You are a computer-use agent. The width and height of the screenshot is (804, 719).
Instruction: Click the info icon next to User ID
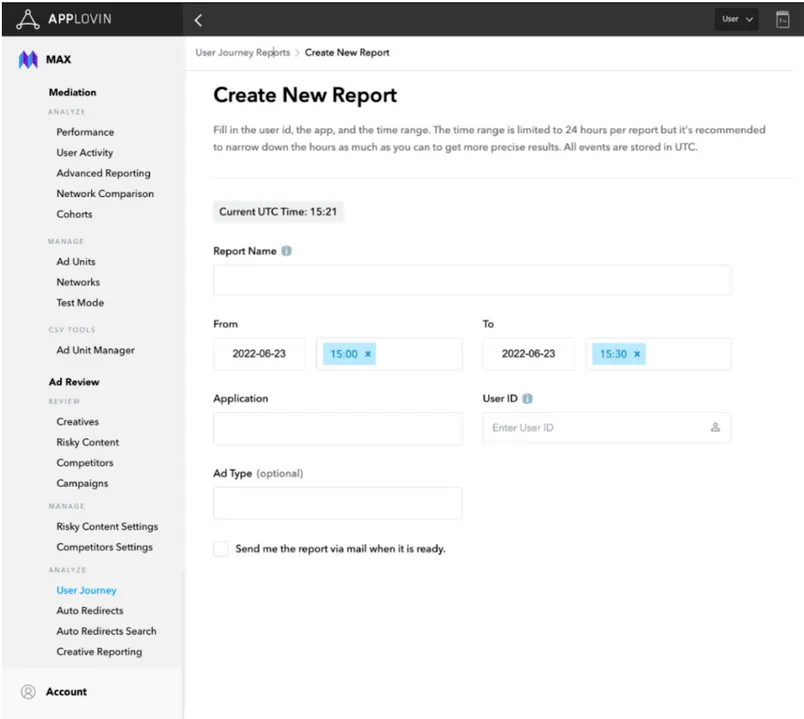(x=527, y=398)
